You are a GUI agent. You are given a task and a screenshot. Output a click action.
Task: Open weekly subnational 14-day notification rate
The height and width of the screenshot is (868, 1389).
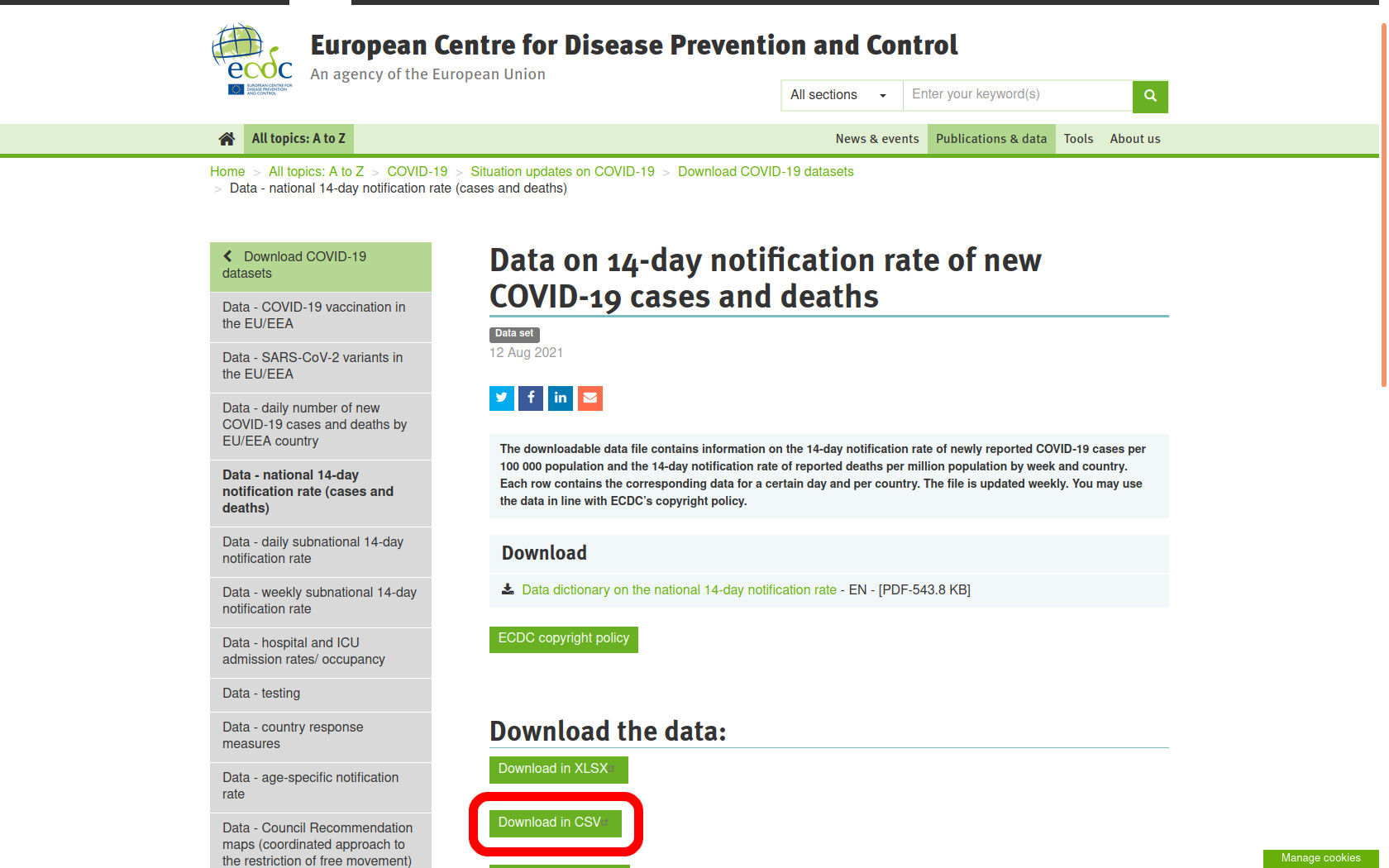pos(321,601)
